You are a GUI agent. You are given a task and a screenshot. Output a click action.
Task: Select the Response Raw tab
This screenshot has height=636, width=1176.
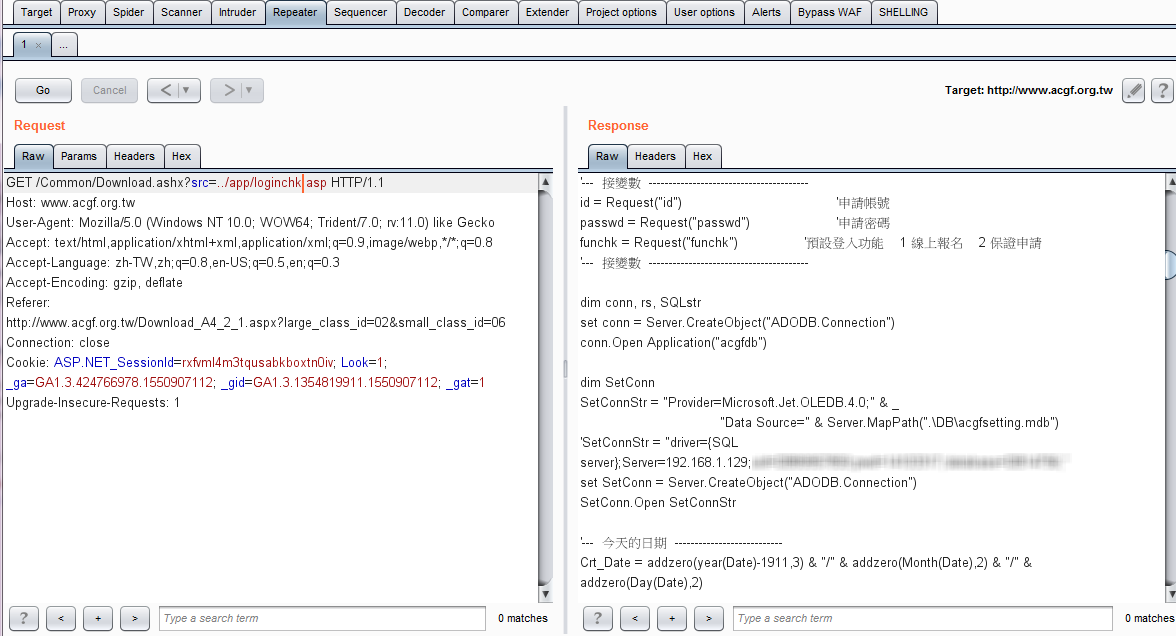tap(608, 156)
